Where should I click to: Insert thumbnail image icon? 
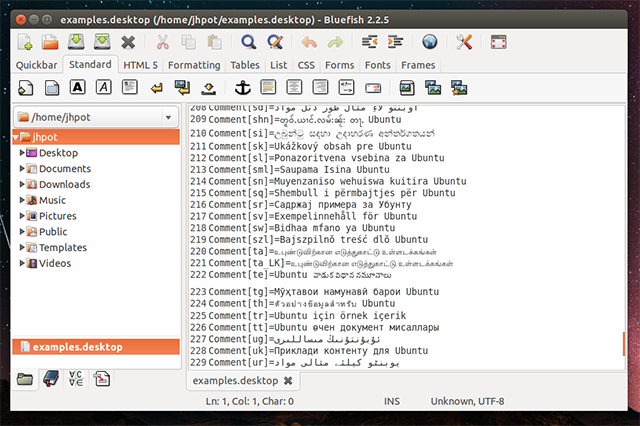(433, 88)
